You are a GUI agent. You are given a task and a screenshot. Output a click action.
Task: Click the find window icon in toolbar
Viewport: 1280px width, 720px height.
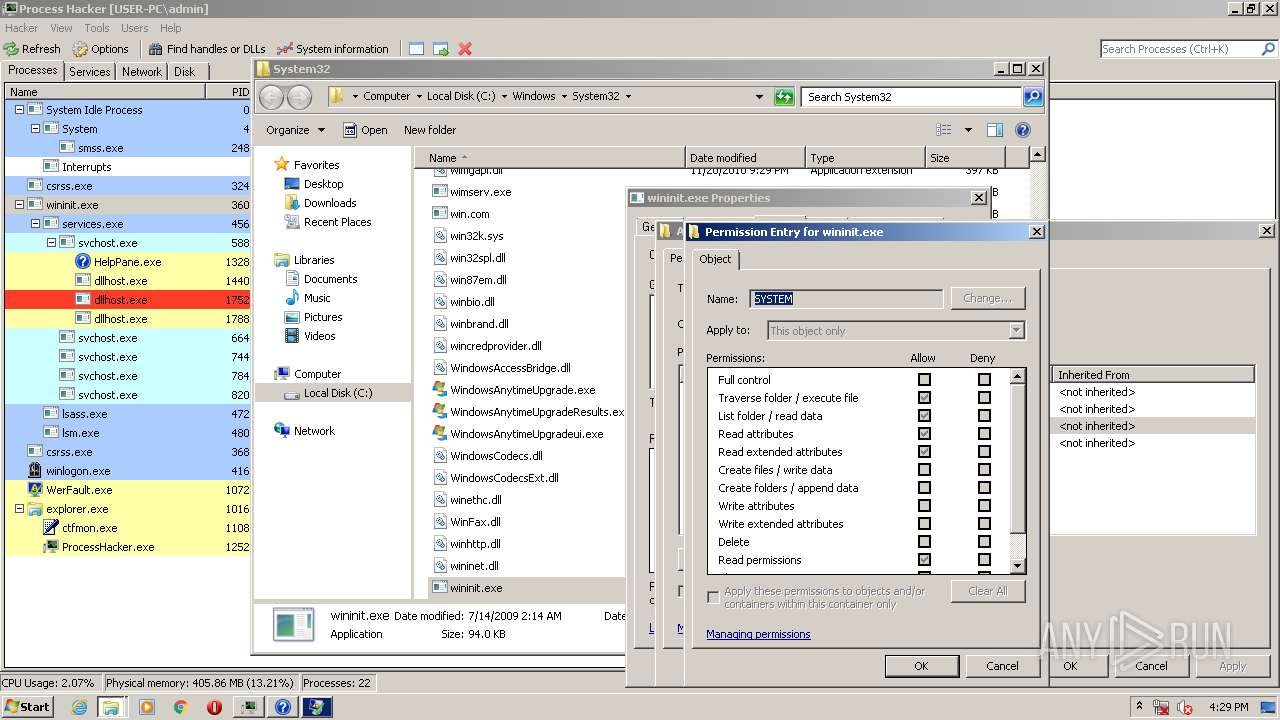point(416,48)
